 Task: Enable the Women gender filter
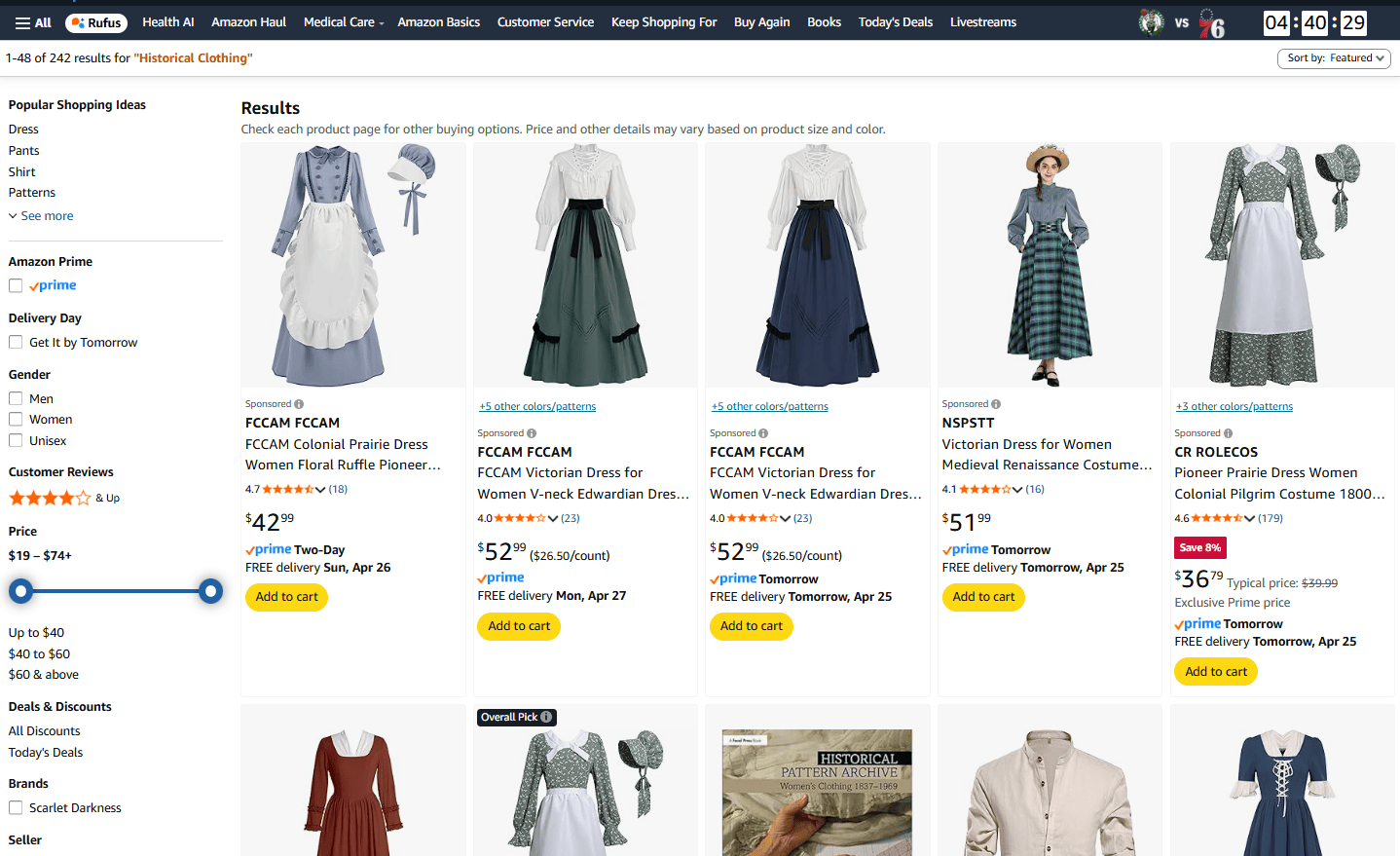[x=16, y=419]
